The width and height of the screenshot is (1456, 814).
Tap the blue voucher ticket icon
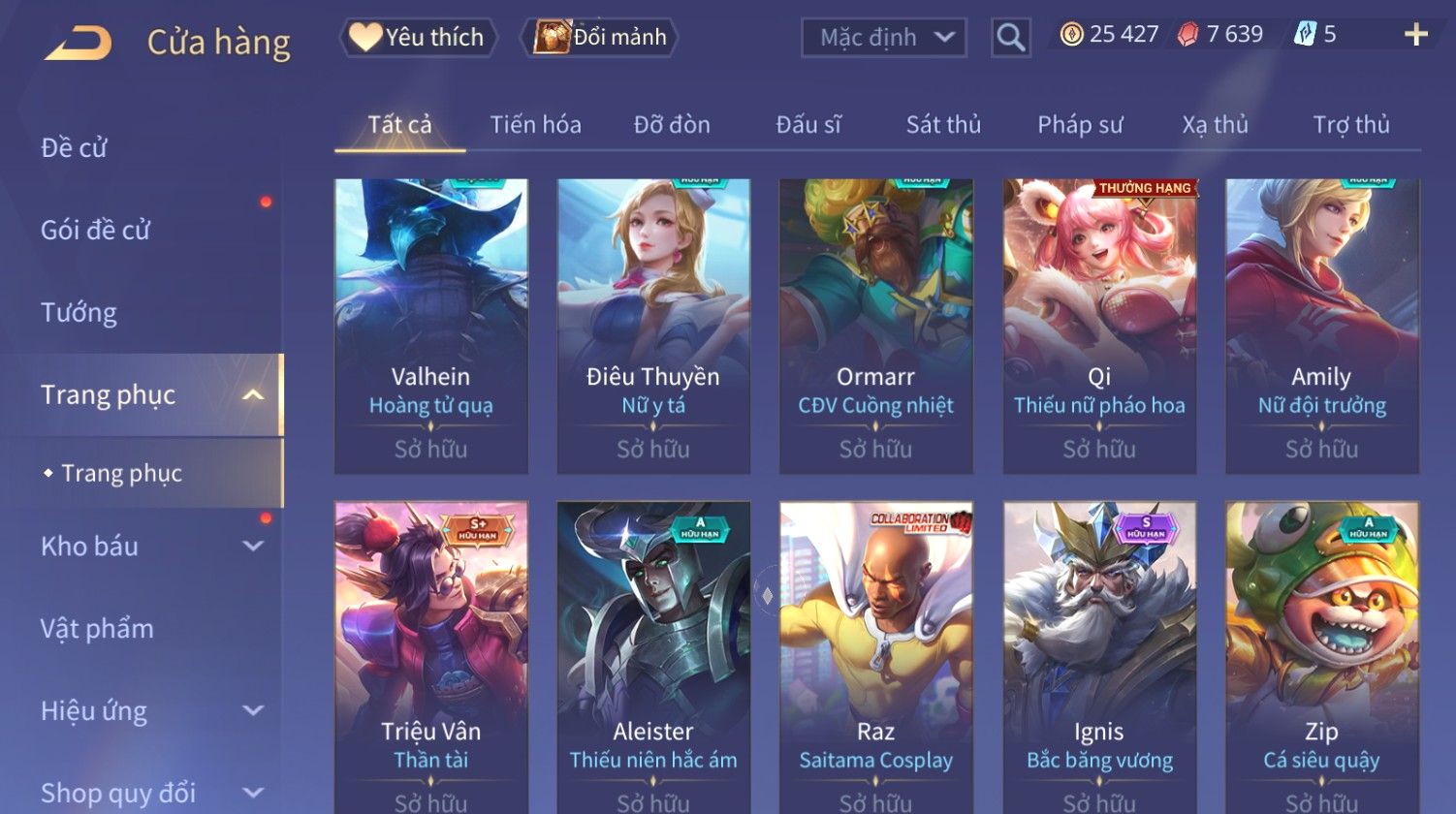(x=1305, y=35)
